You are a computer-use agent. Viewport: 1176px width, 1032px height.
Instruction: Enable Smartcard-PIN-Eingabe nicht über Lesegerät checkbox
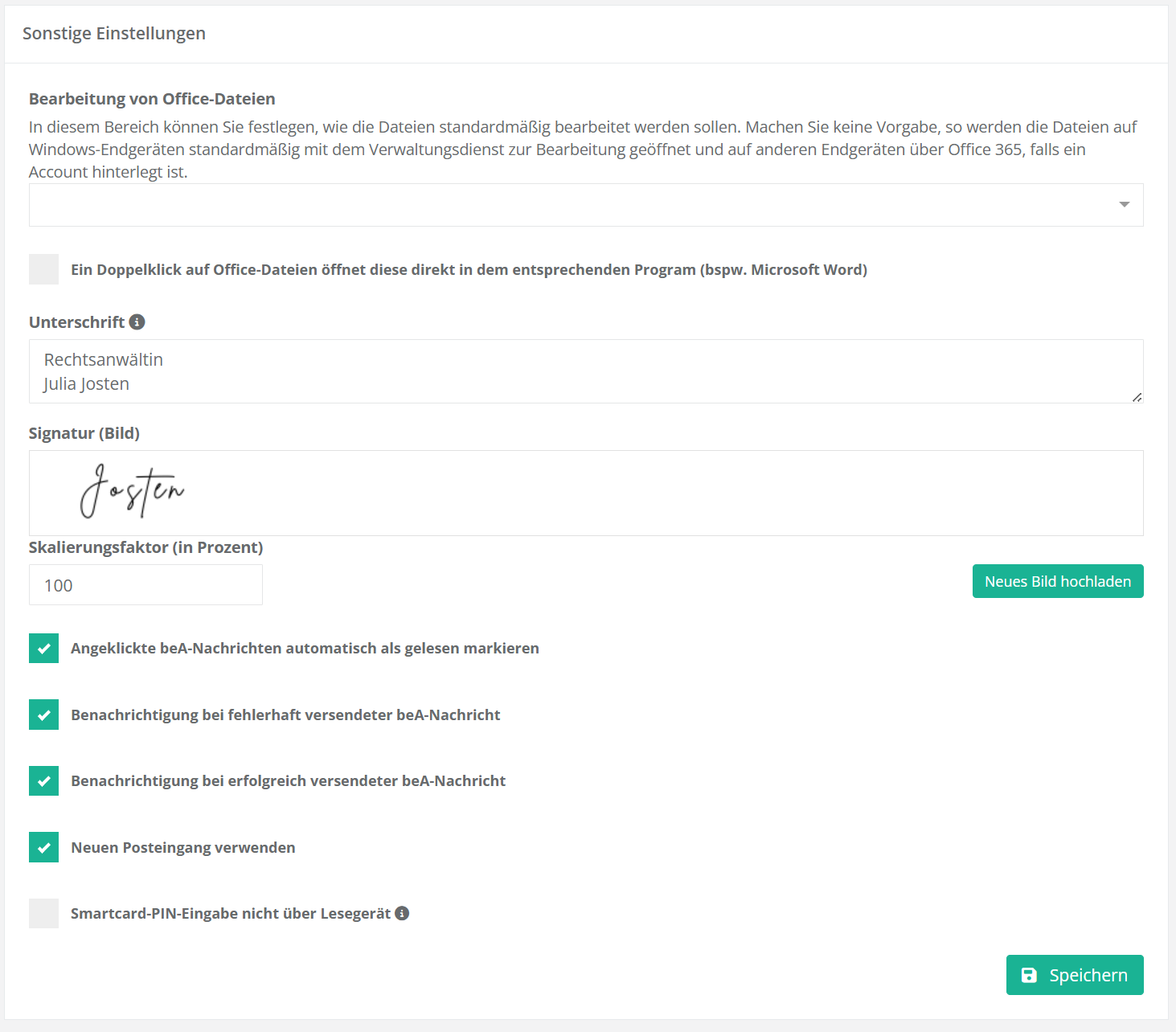click(44, 913)
